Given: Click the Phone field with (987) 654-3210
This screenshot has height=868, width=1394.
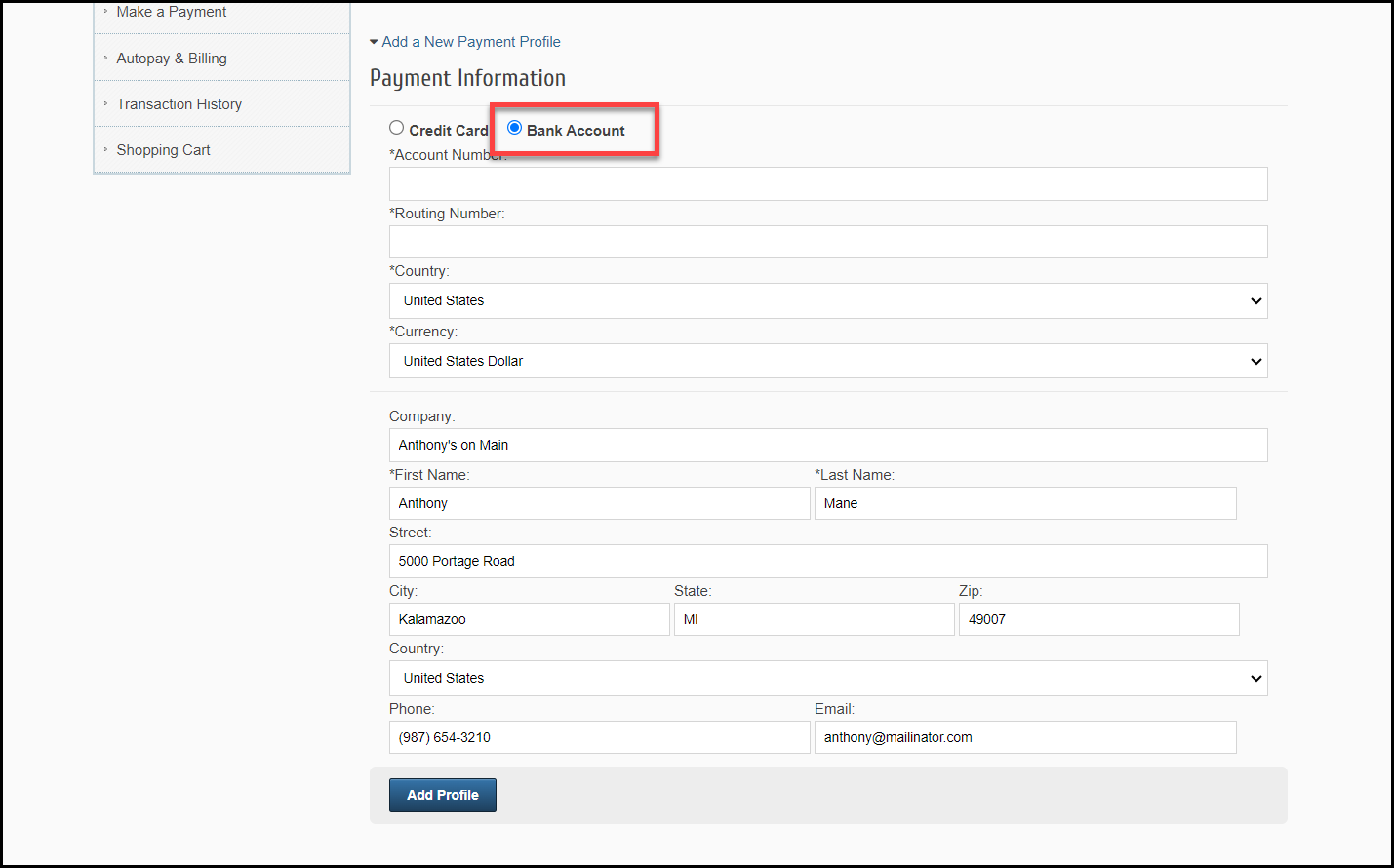Looking at the screenshot, I should point(600,737).
